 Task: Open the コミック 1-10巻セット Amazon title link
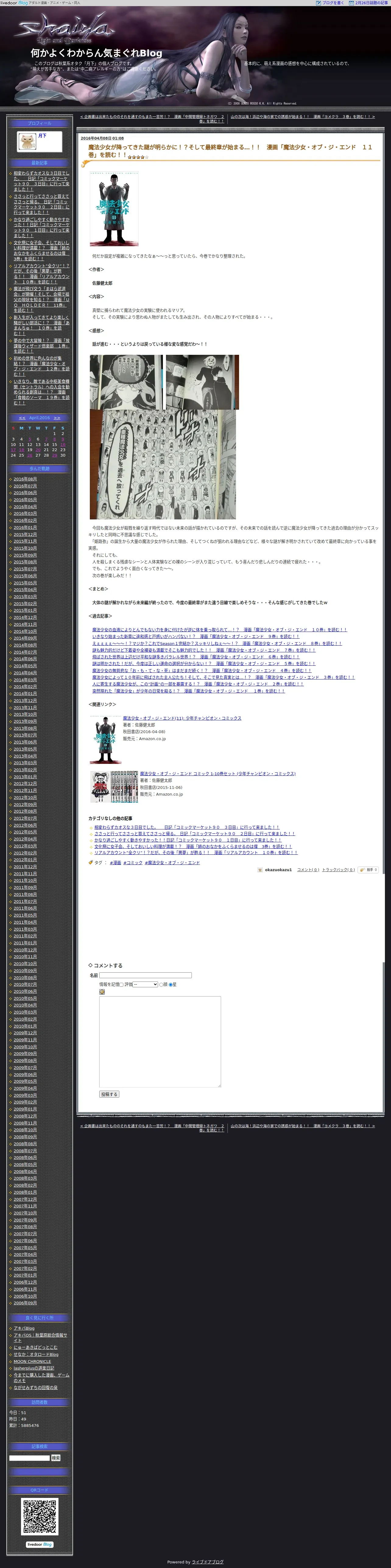[x=218, y=774]
